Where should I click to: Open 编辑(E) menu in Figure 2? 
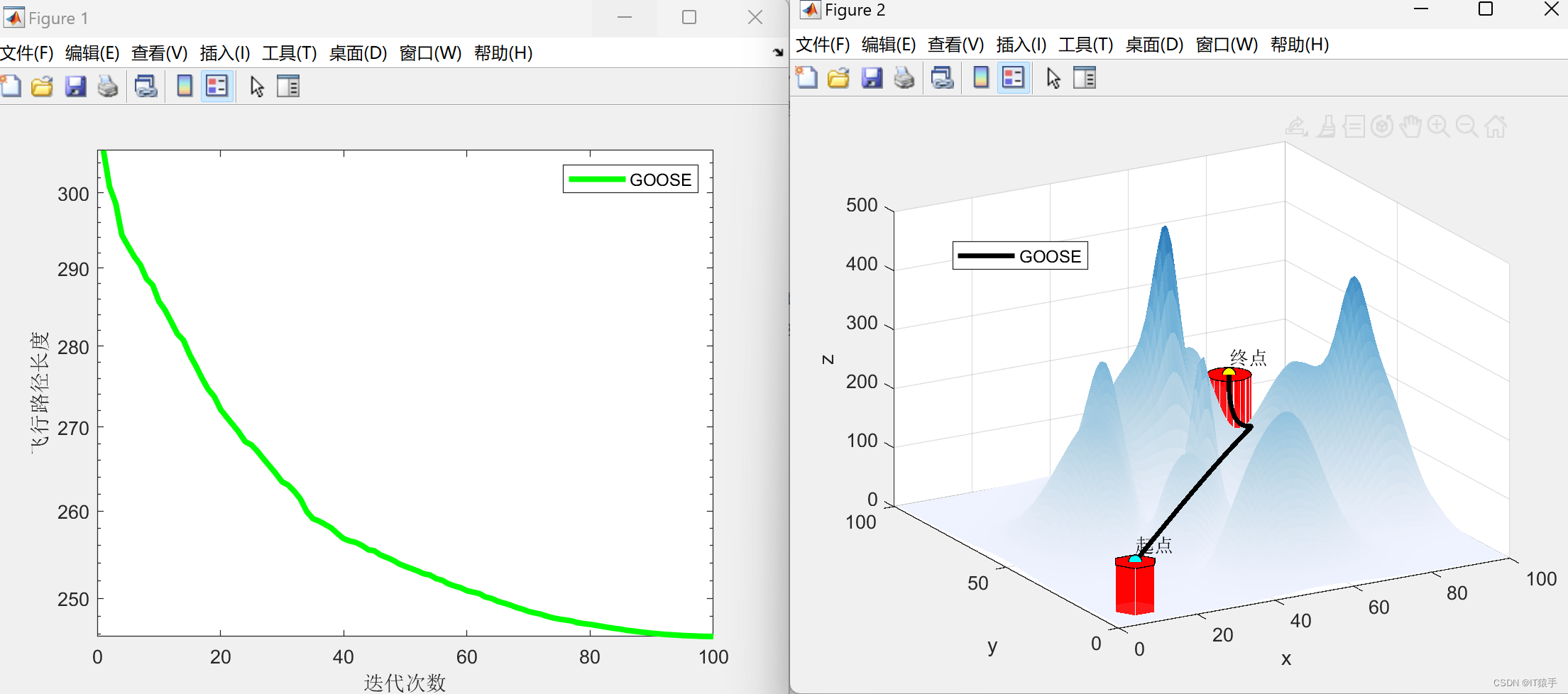tap(889, 45)
